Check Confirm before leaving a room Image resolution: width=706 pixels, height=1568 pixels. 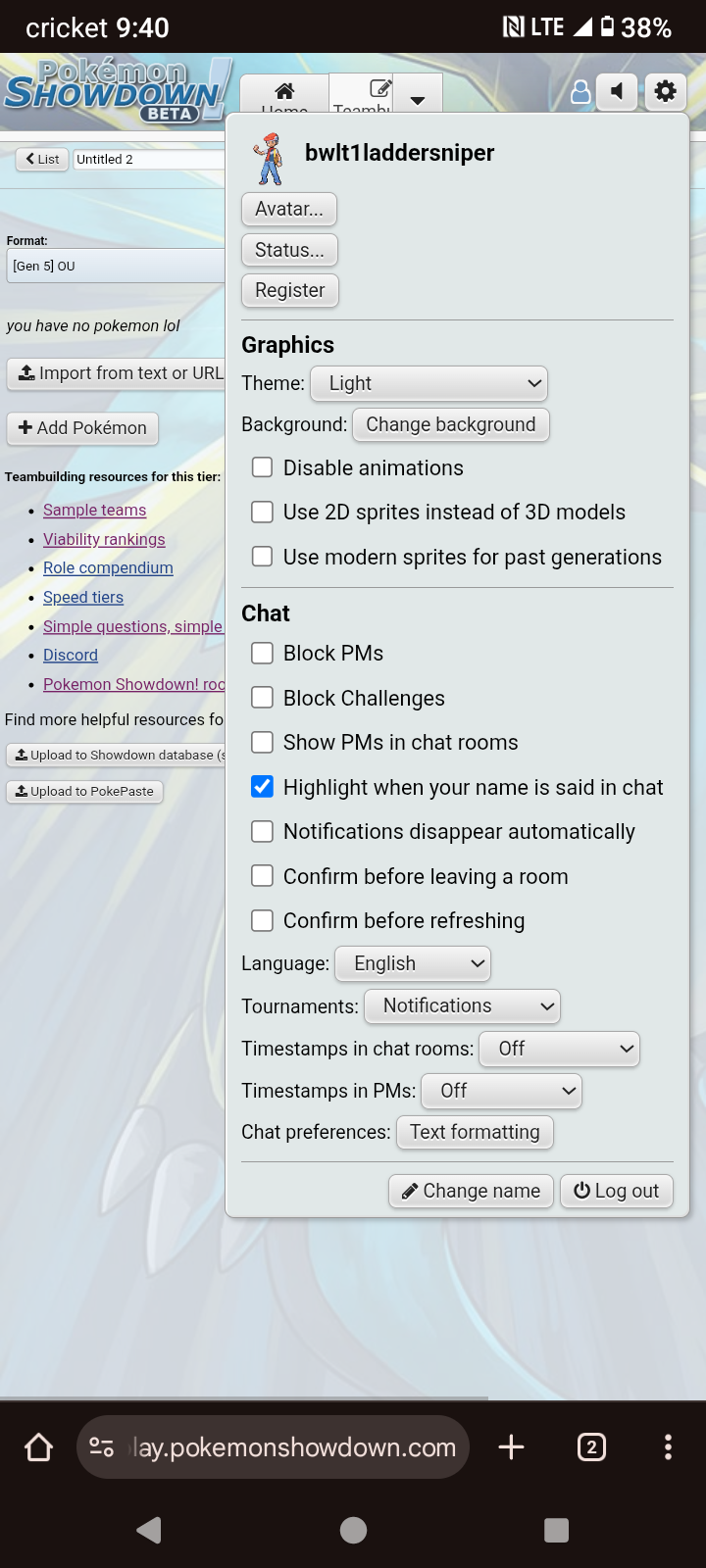click(x=262, y=876)
